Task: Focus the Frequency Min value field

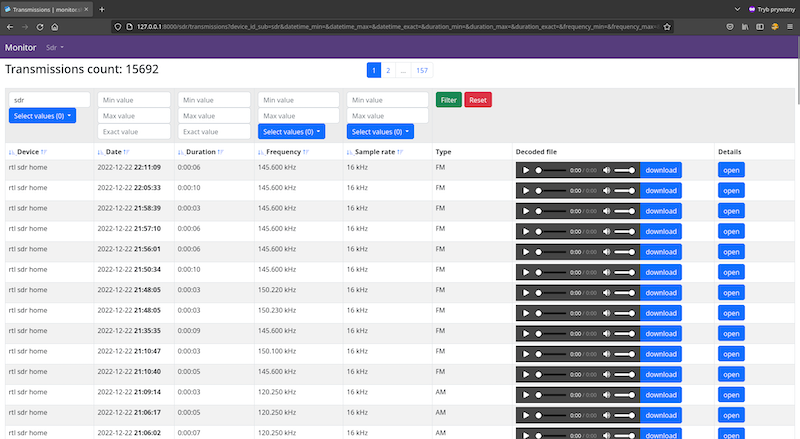Action: [x=298, y=100]
